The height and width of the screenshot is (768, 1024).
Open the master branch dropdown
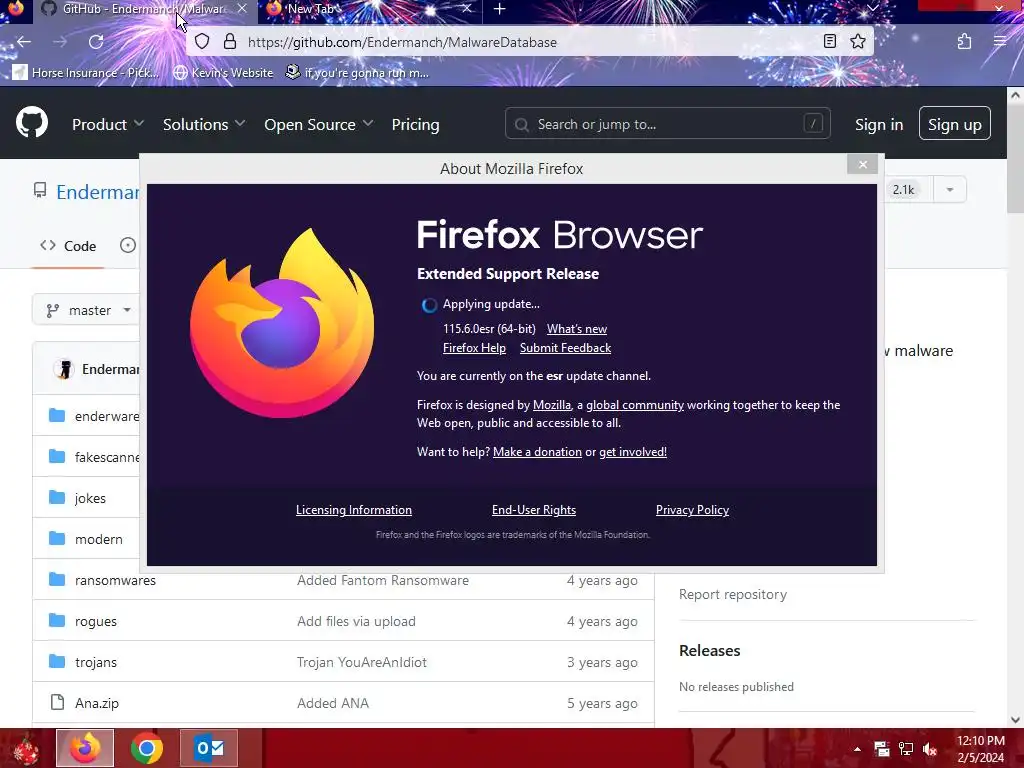pos(88,310)
